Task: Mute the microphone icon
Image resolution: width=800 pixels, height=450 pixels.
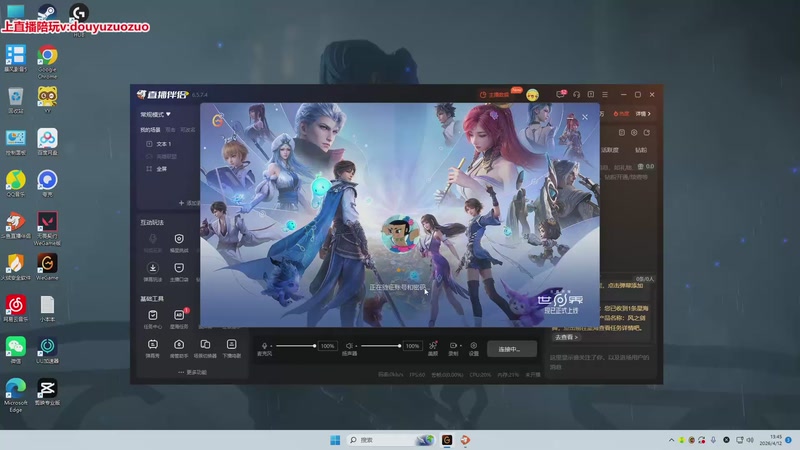Action: (264, 346)
